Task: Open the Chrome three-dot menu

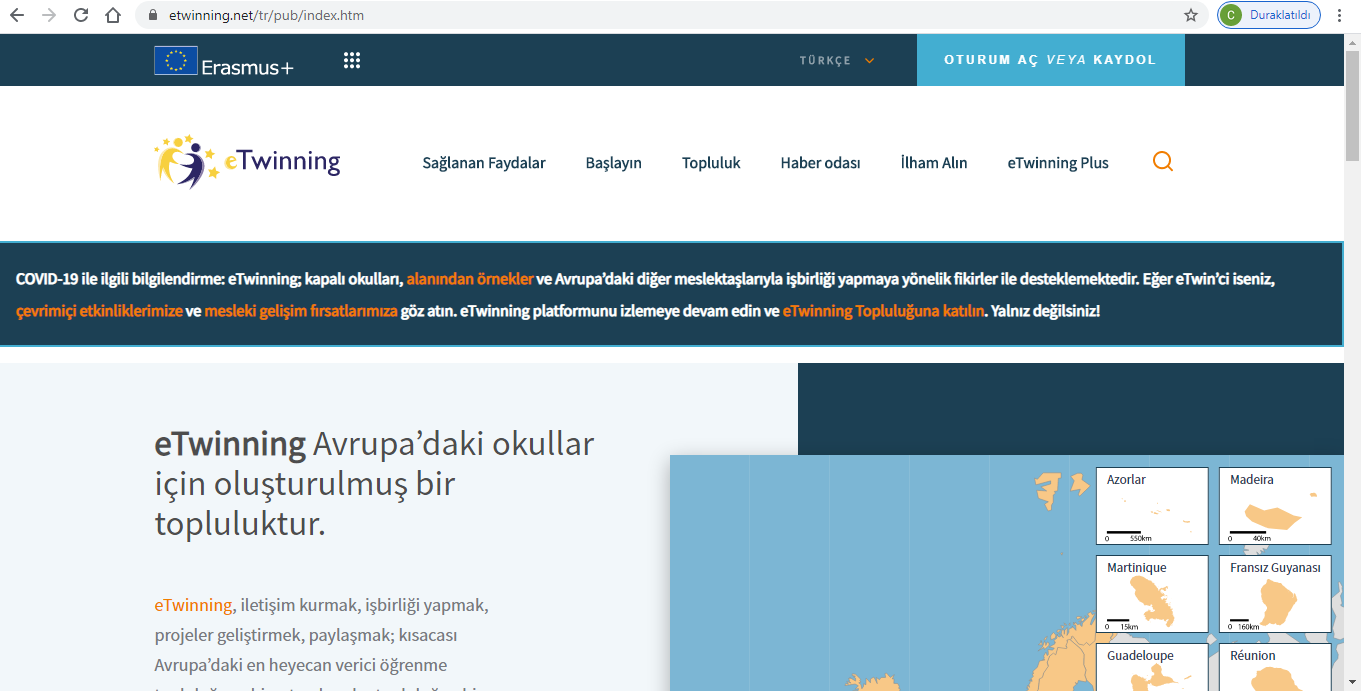Action: (x=1339, y=15)
